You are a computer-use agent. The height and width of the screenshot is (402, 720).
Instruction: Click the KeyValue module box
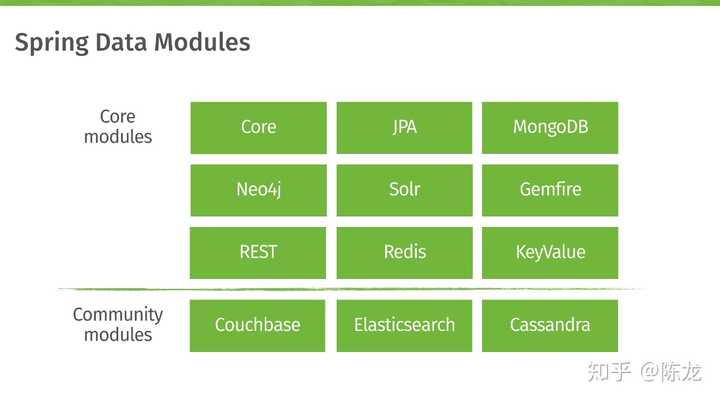point(550,252)
